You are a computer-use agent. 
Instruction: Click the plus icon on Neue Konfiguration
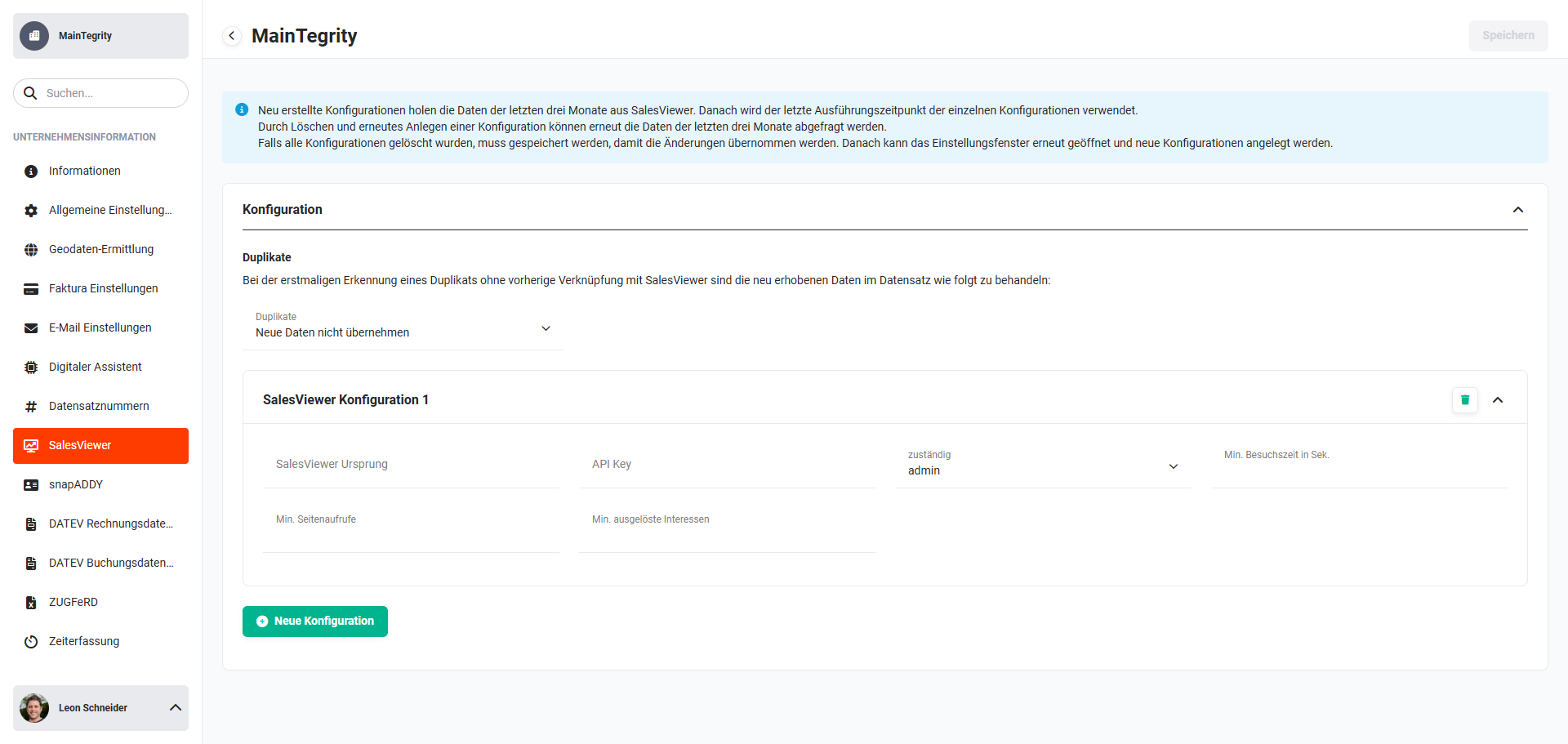click(x=262, y=621)
